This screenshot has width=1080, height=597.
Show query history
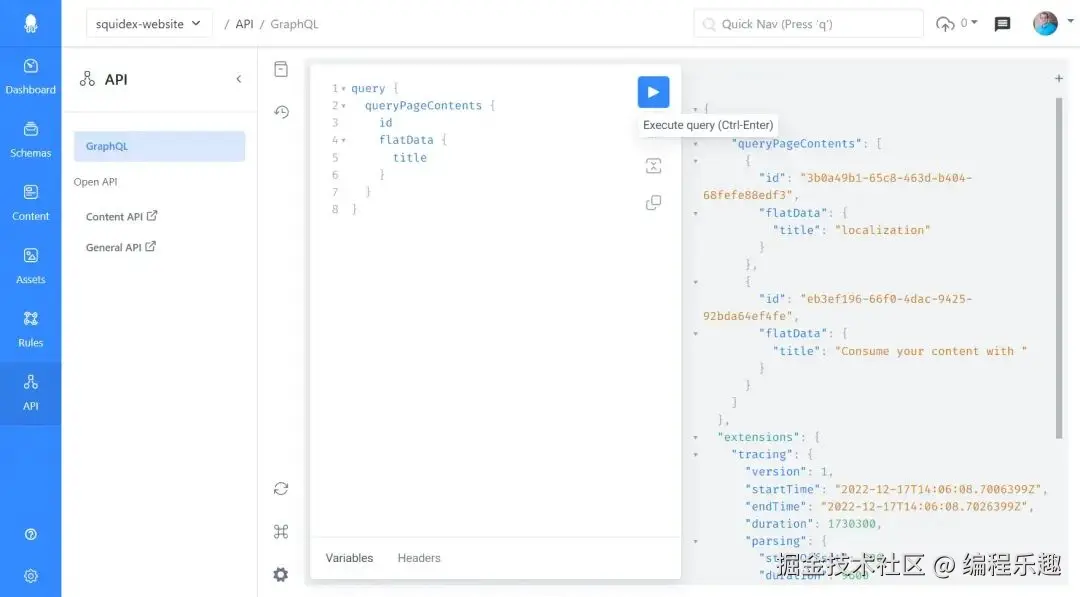(281, 112)
